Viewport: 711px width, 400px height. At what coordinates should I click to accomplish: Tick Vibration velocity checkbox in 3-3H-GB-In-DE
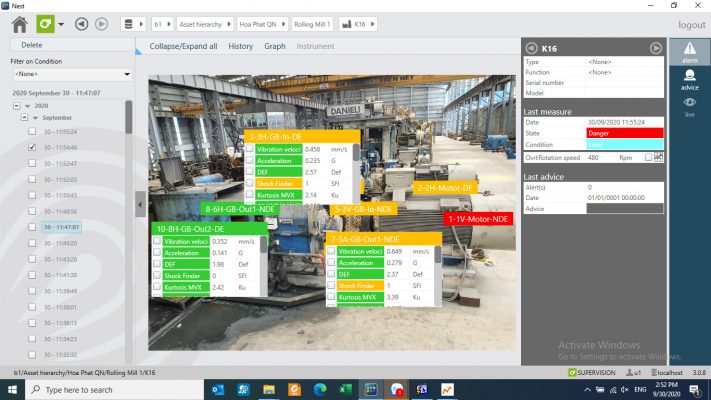click(249, 149)
